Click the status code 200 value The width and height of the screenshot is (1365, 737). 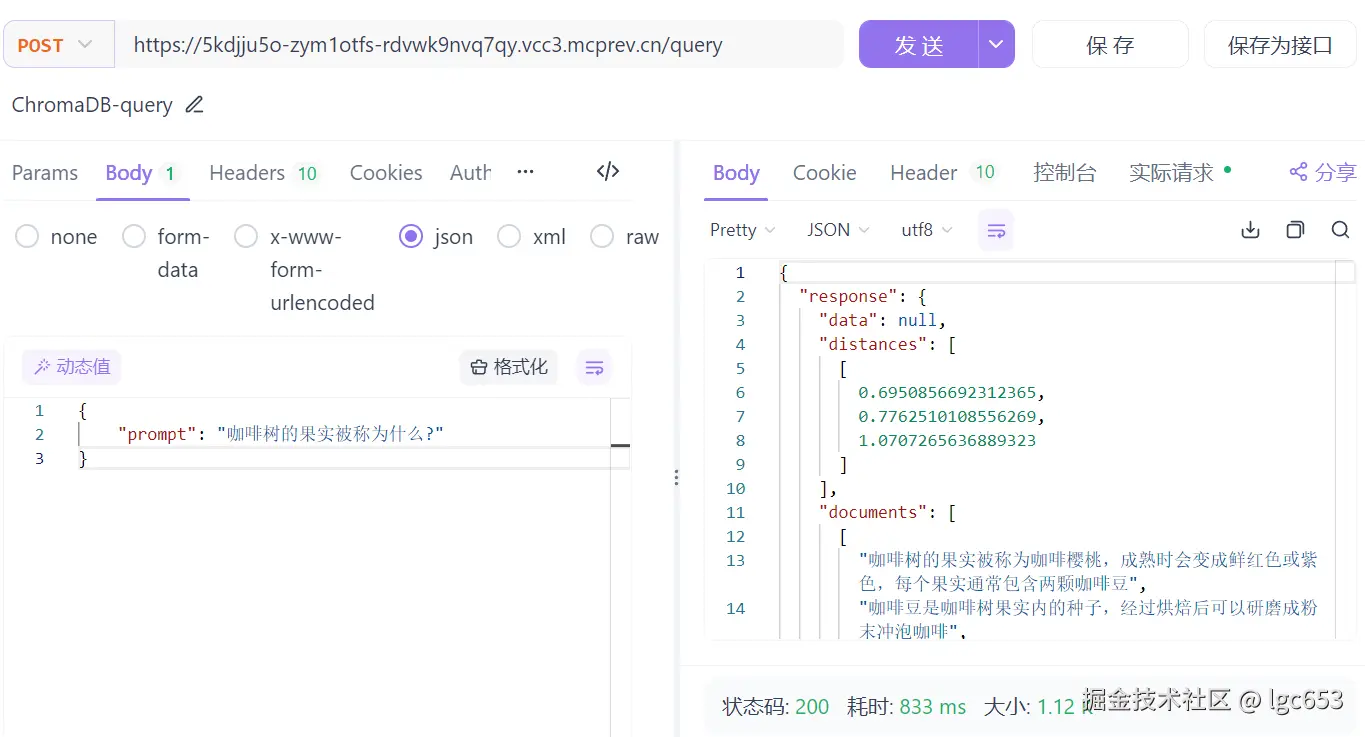point(812,707)
